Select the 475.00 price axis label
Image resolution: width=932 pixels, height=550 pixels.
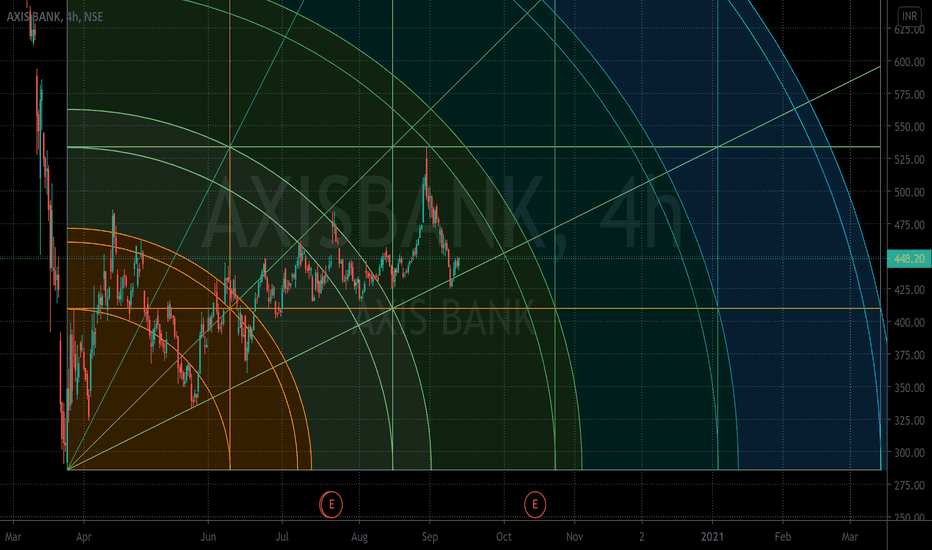(x=909, y=225)
